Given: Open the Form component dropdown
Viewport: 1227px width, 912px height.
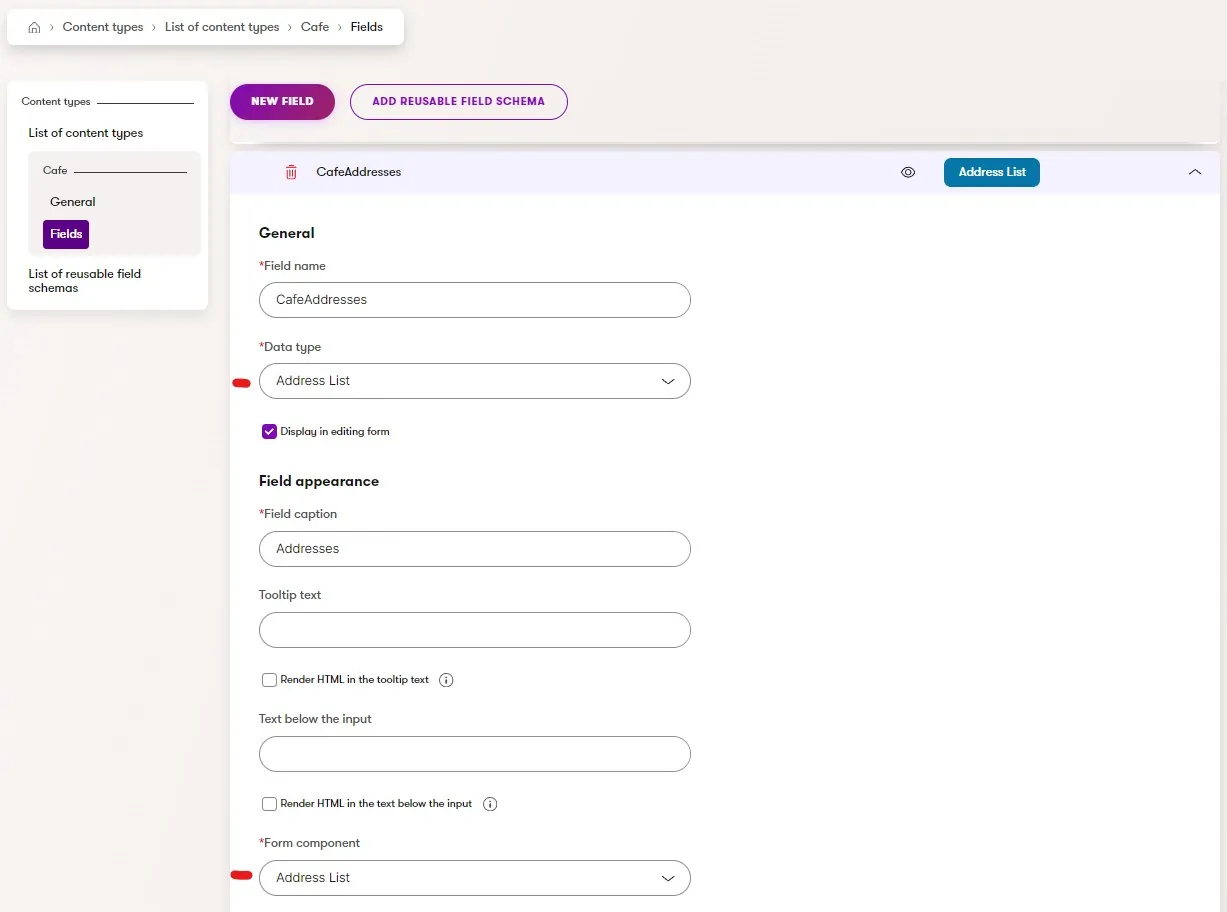Looking at the screenshot, I should (475, 878).
